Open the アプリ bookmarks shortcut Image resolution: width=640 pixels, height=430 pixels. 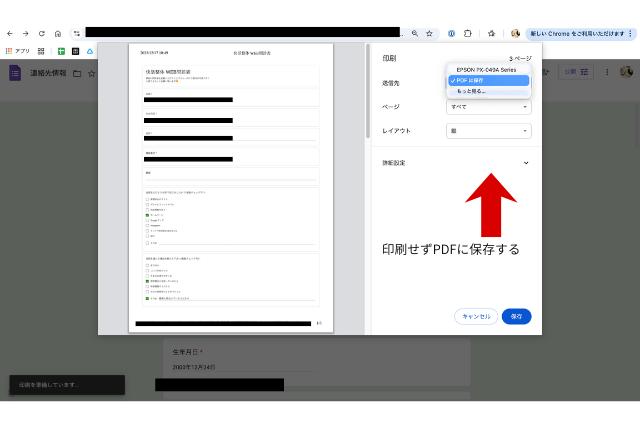[18, 51]
